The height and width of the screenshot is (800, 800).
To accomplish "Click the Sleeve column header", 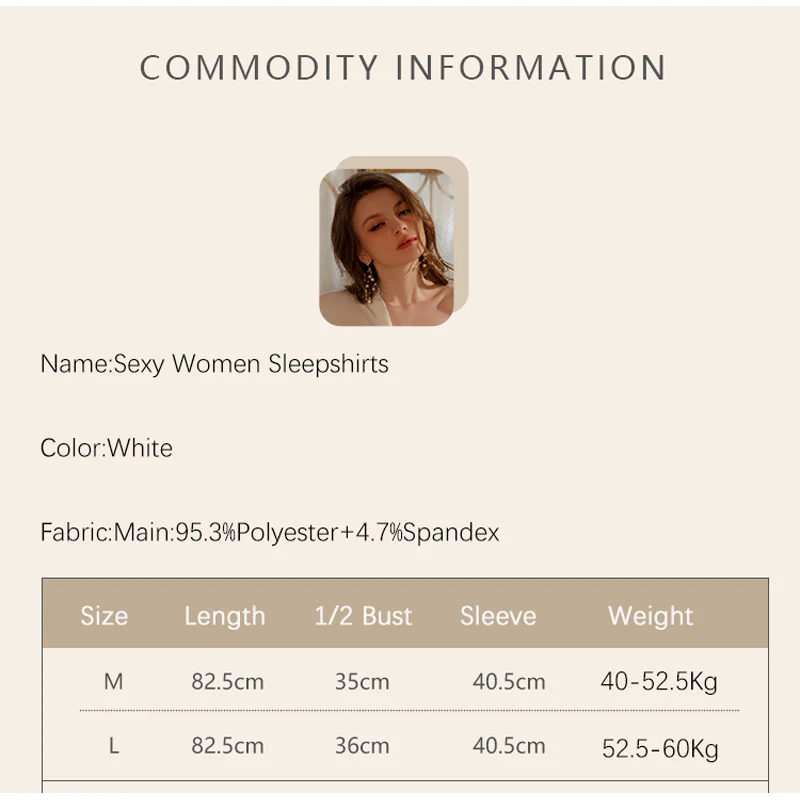I will (x=498, y=616).
